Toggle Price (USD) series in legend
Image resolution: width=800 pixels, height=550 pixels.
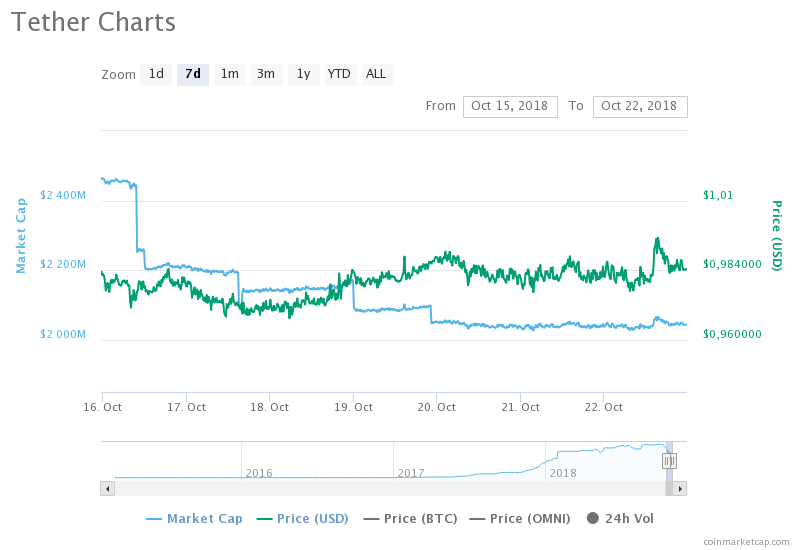(303, 519)
